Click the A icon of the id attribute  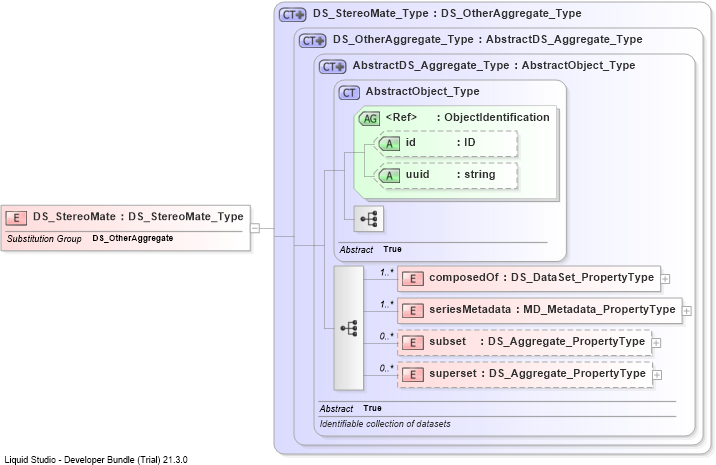[389, 144]
